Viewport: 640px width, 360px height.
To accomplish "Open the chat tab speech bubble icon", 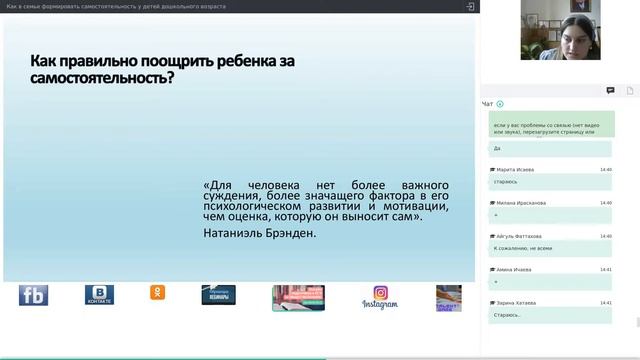I will (610, 91).
